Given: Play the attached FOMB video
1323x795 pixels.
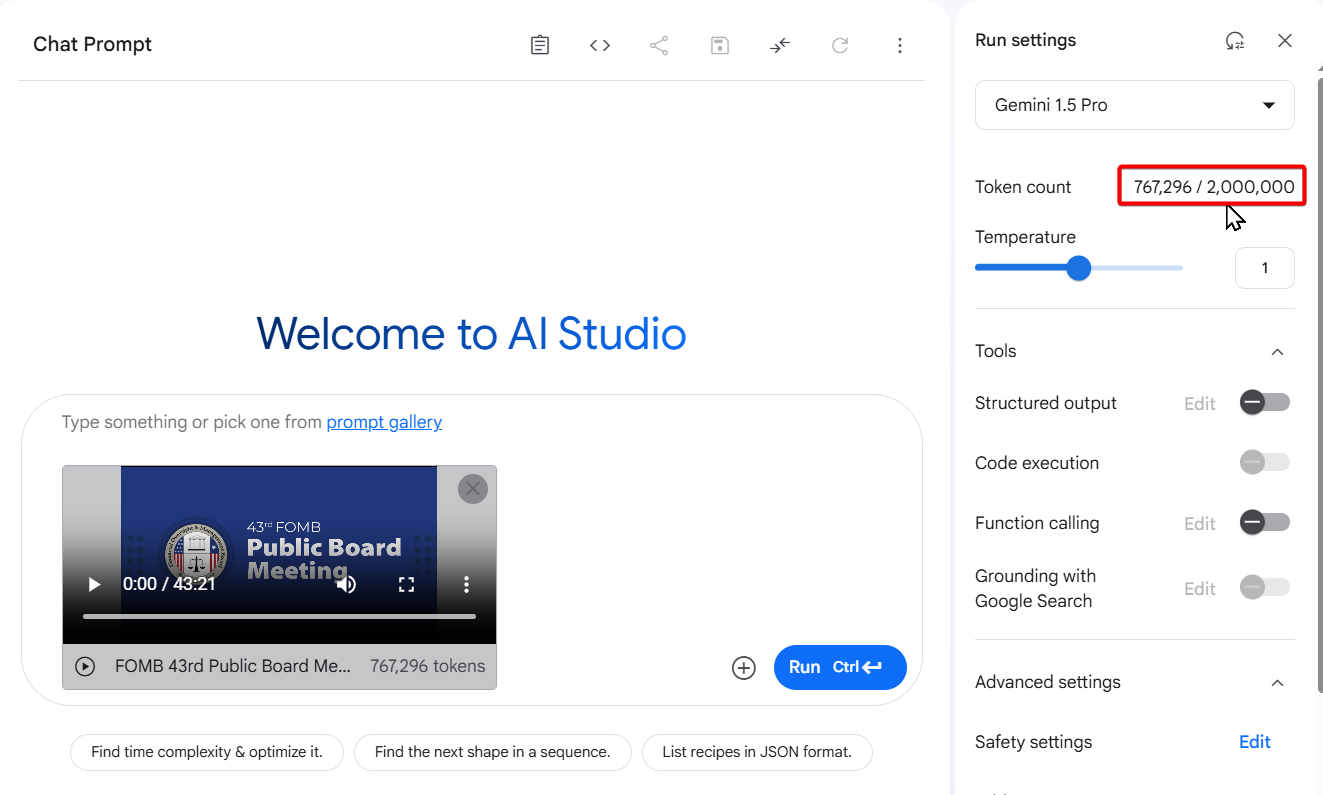Looking at the screenshot, I should click(94, 584).
